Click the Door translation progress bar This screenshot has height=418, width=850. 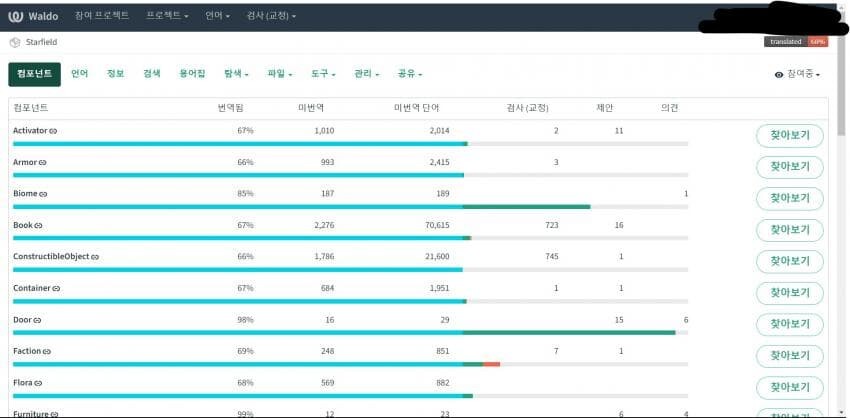(350, 333)
